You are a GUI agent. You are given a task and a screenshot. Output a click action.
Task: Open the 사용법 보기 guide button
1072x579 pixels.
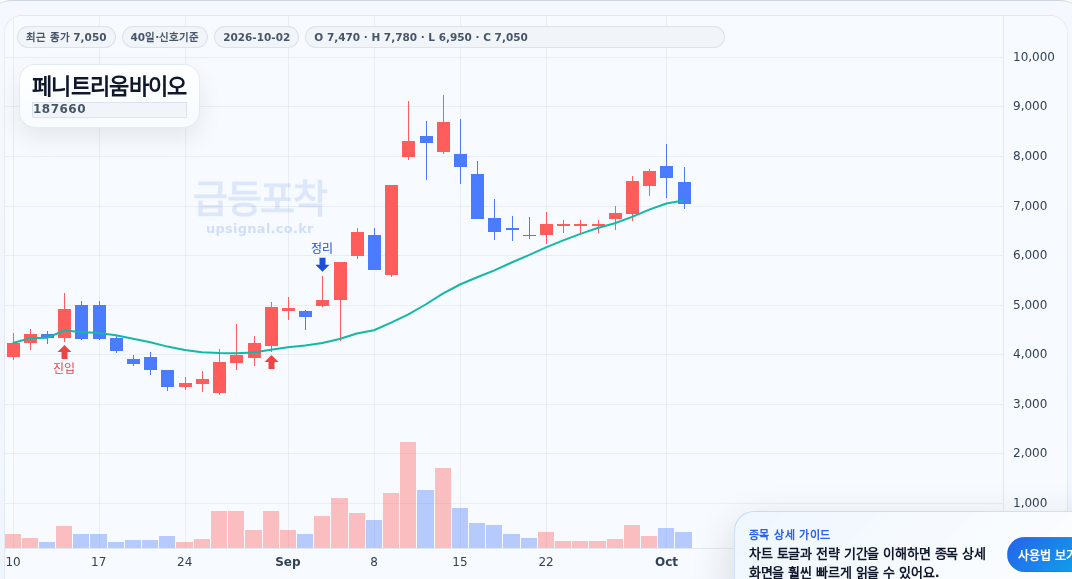pos(1043,554)
